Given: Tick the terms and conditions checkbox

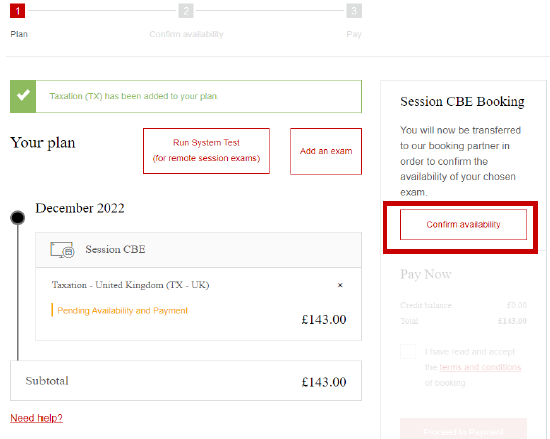Looking at the screenshot, I should pyautogui.click(x=408, y=351).
